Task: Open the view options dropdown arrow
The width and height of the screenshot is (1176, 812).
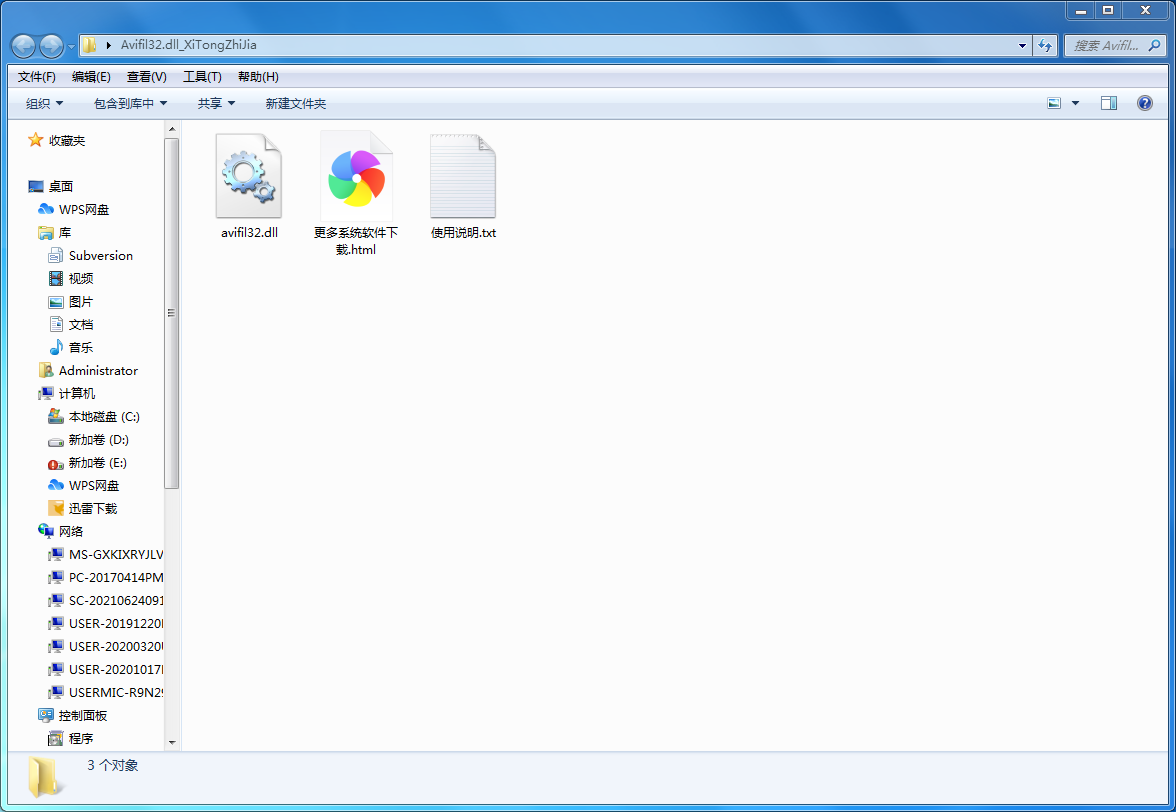Action: [1075, 103]
